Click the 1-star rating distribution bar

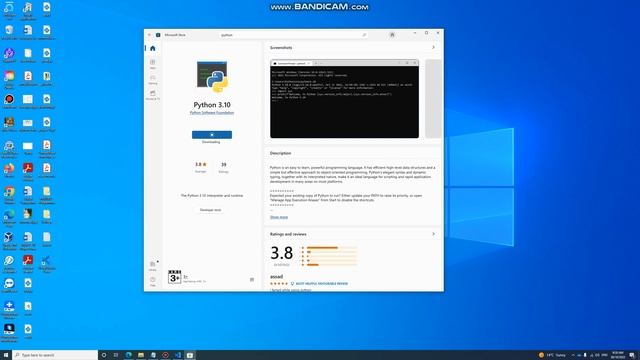tap(331, 265)
